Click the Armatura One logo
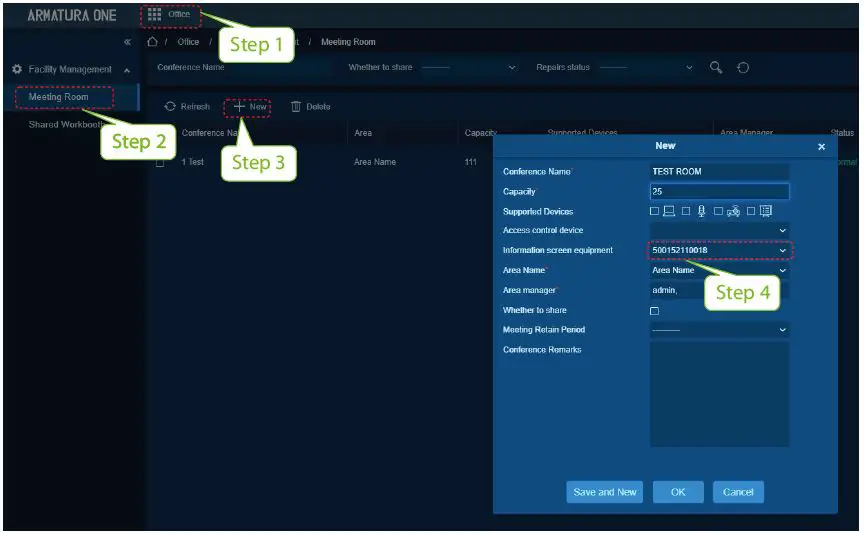864x534 pixels. pos(72,15)
